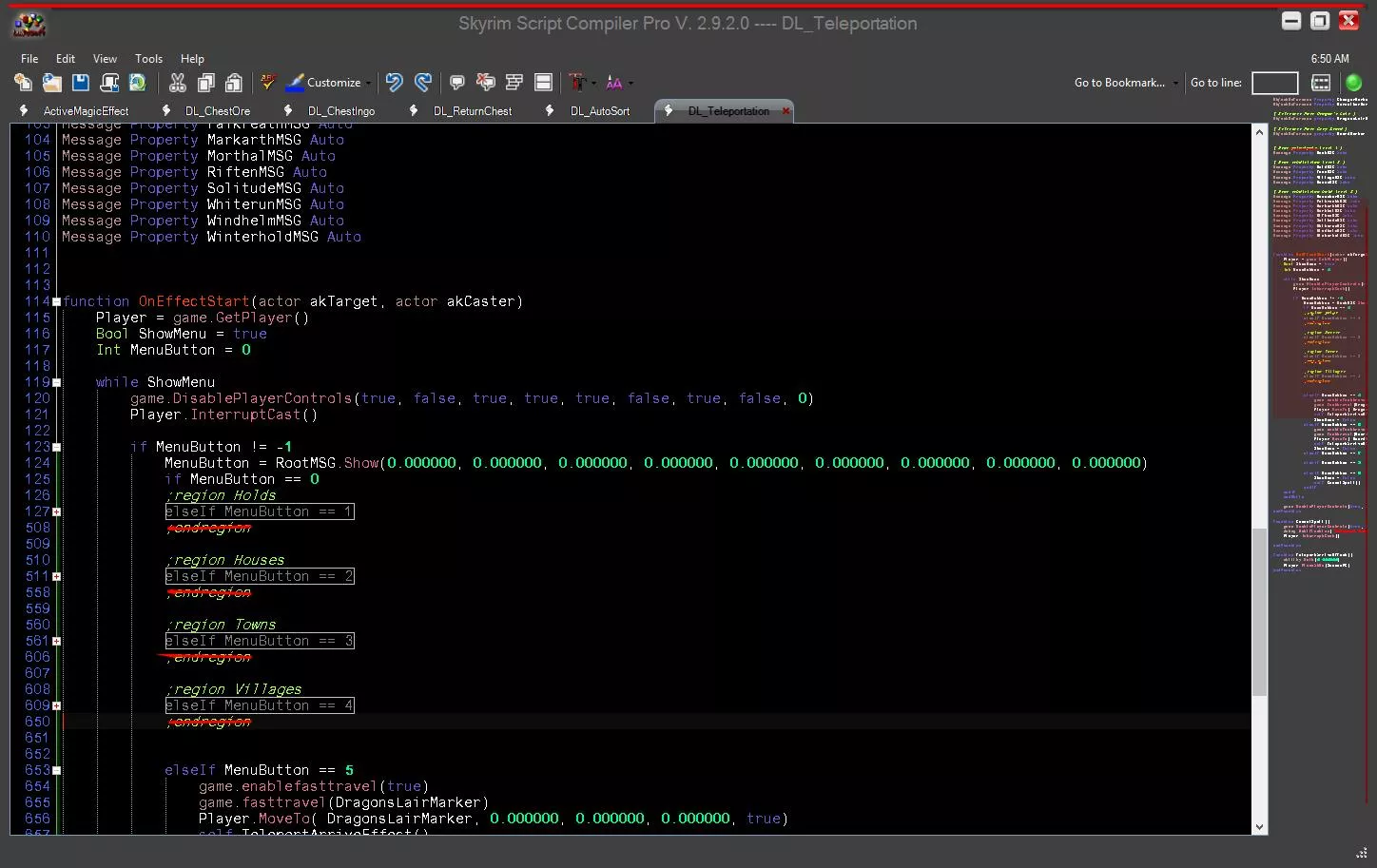Click the scroll-and-disk save-as icon

[x=109, y=83]
